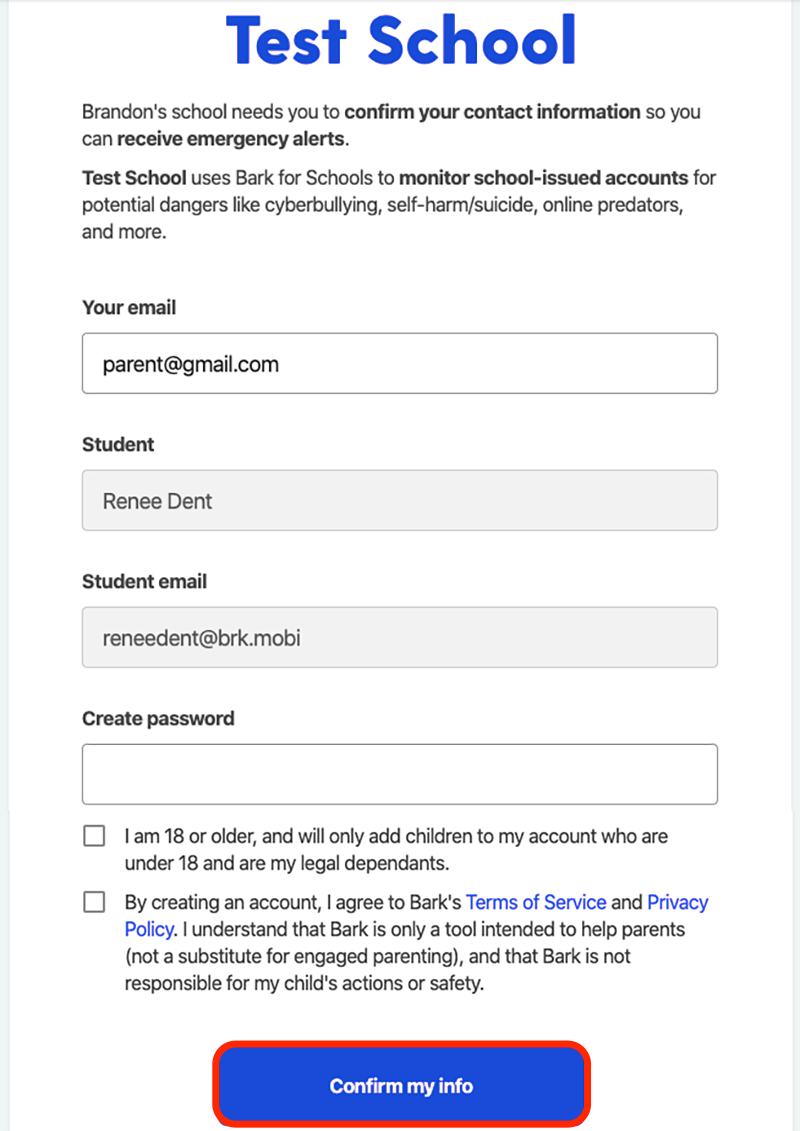Click the large Test School heading
Screen dimensions: 800x1131
click(401, 40)
